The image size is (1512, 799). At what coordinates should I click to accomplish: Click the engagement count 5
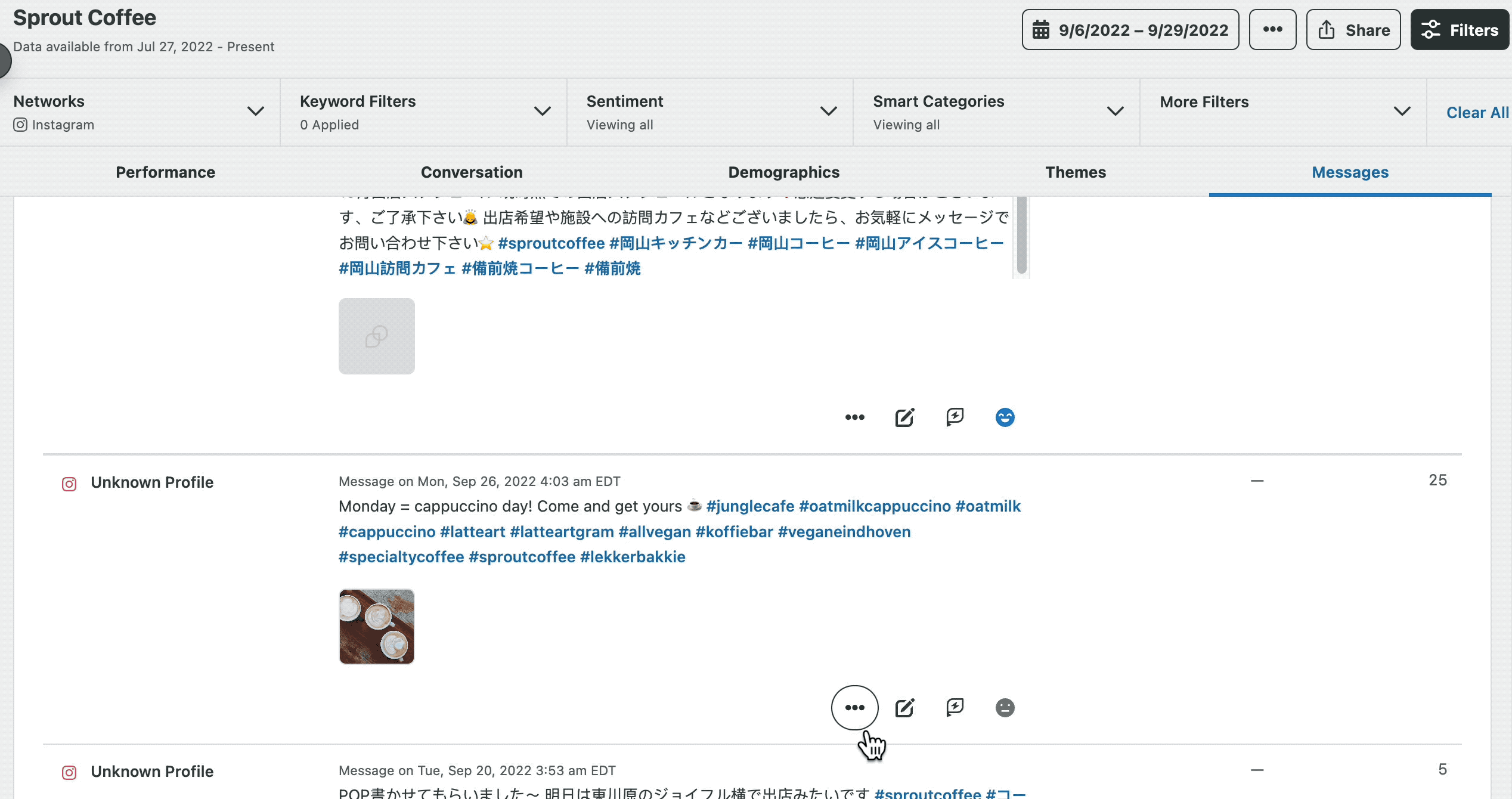[x=1442, y=769]
